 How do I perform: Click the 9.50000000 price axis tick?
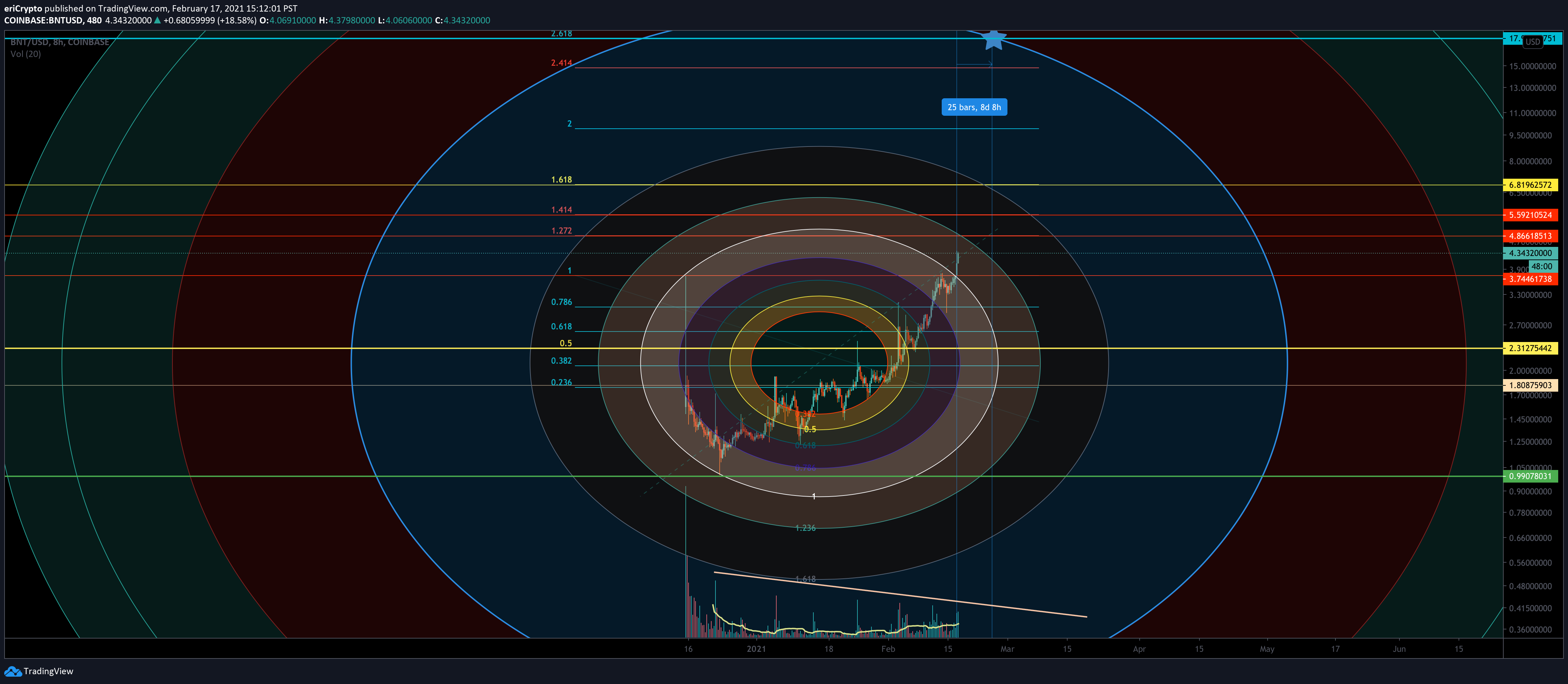pyautogui.click(x=1530, y=136)
